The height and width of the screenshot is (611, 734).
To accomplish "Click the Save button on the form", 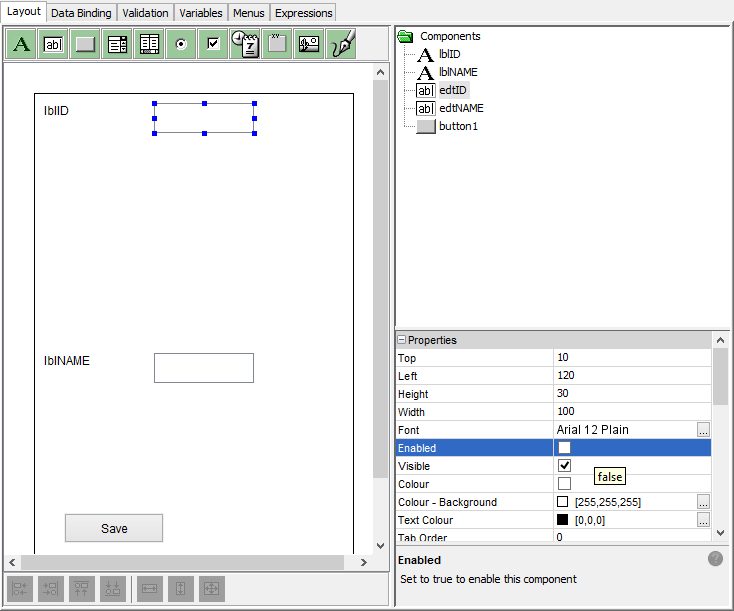I will 114,528.
